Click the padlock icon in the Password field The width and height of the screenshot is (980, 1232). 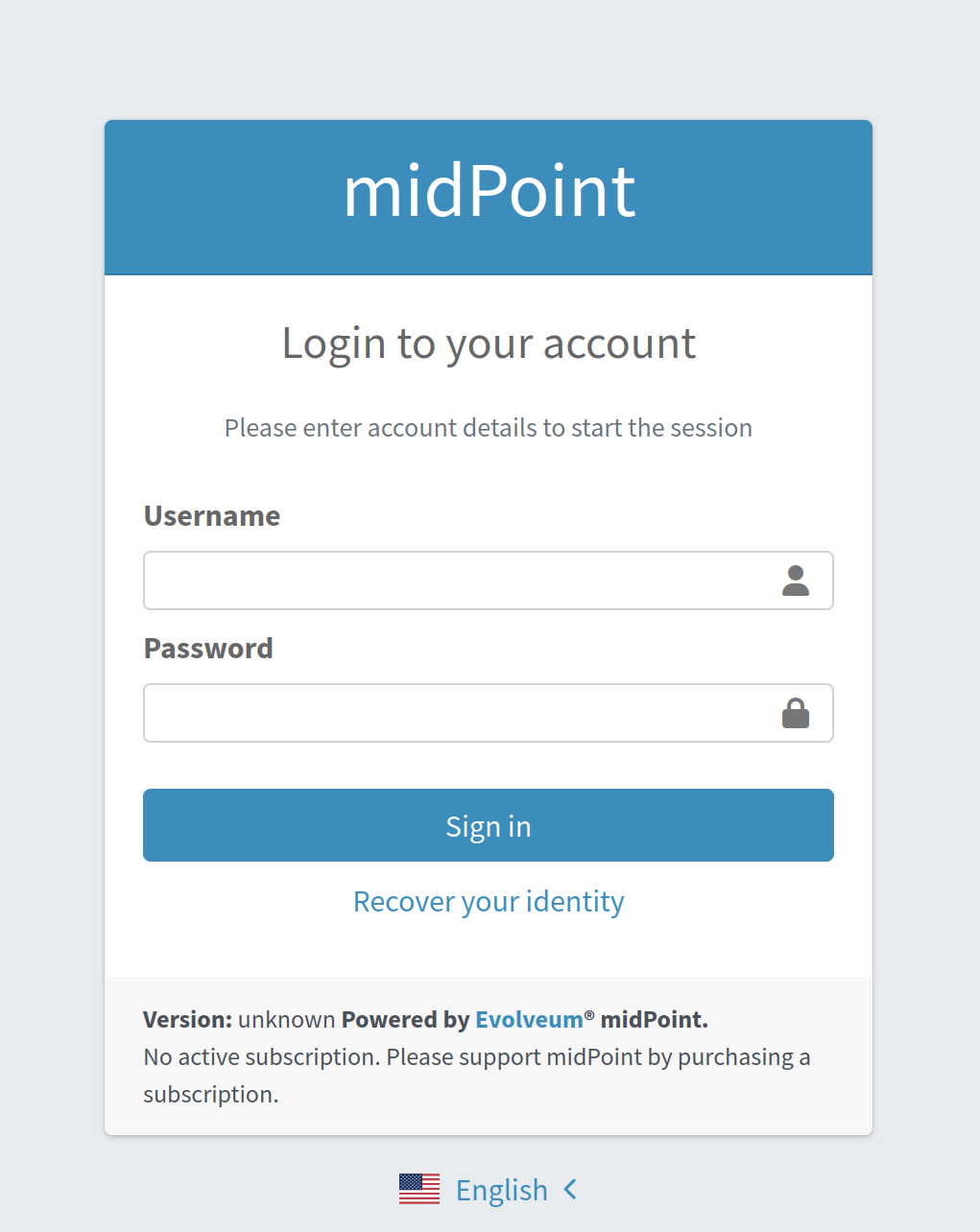pyautogui.click(x=795, y=712)
